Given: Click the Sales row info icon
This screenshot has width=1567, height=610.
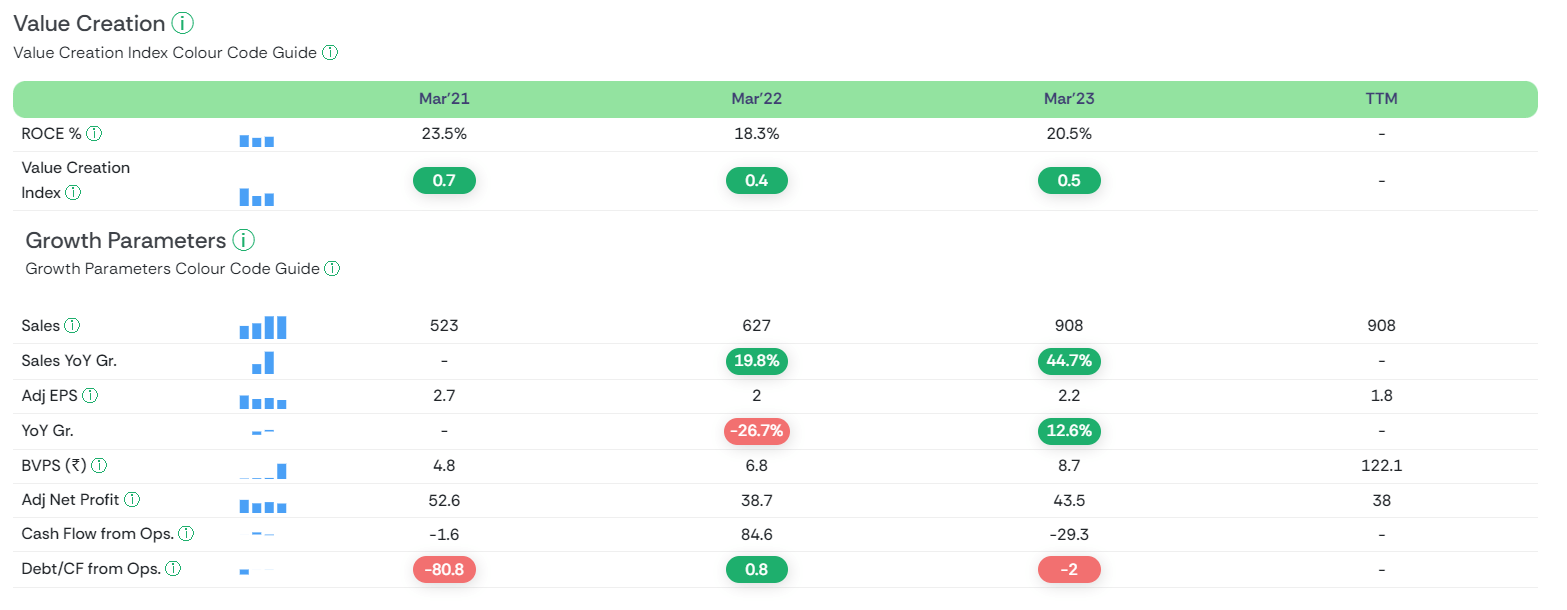Looking at the screenshot, I should pyautogui.click(x=72, y=326).
